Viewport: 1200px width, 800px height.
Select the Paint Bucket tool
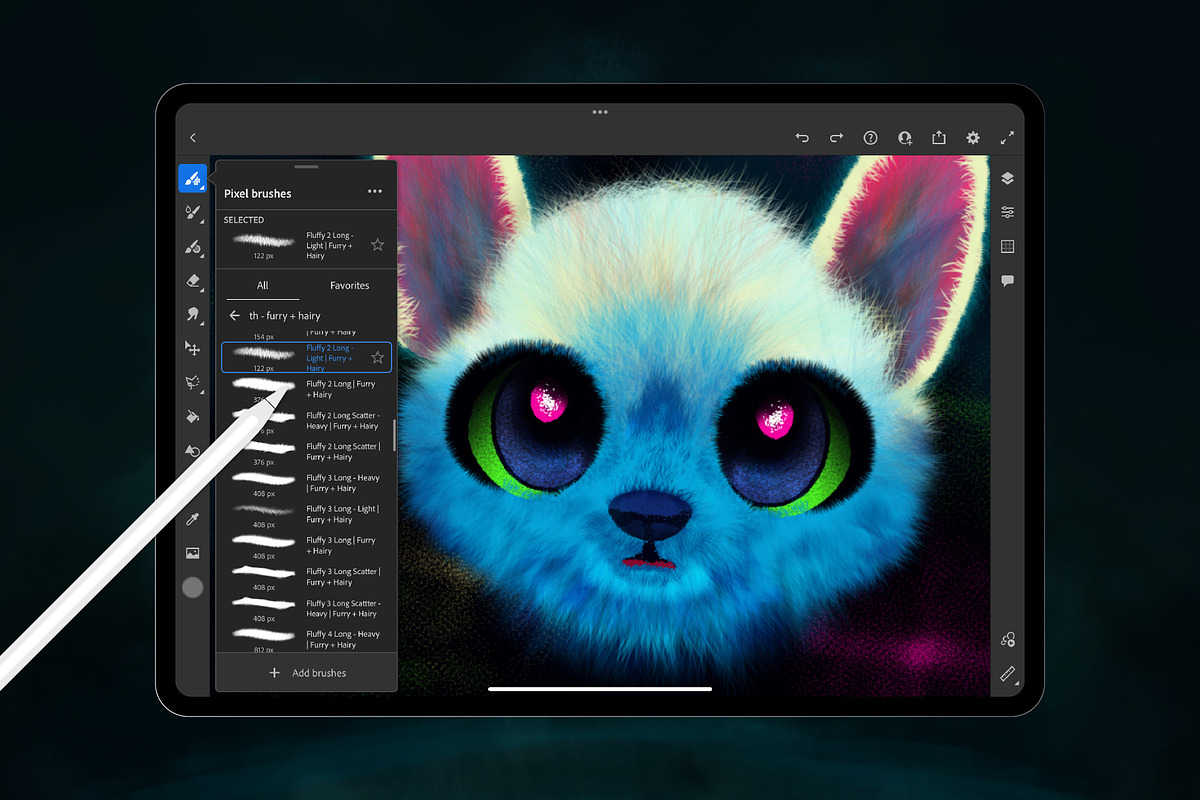point(193,416)
